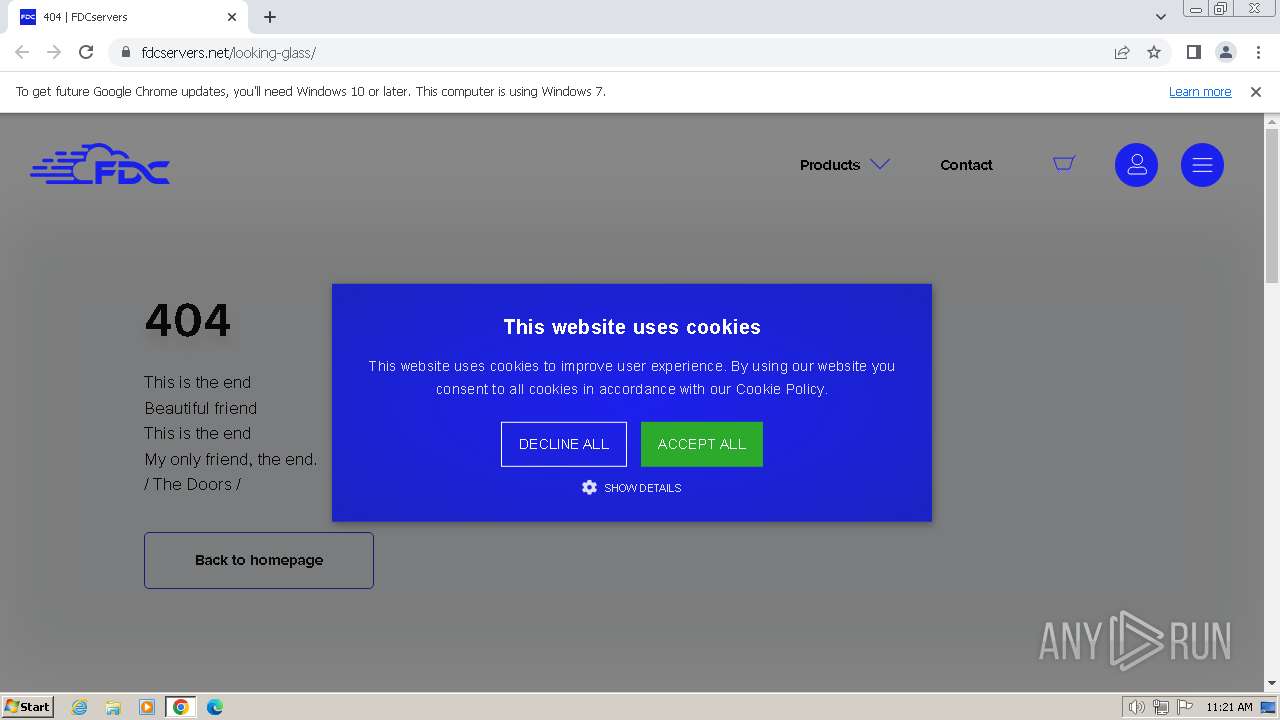Click the Chrome taskbar icon
The image size is (1280, 720).
tap(181, 707)
